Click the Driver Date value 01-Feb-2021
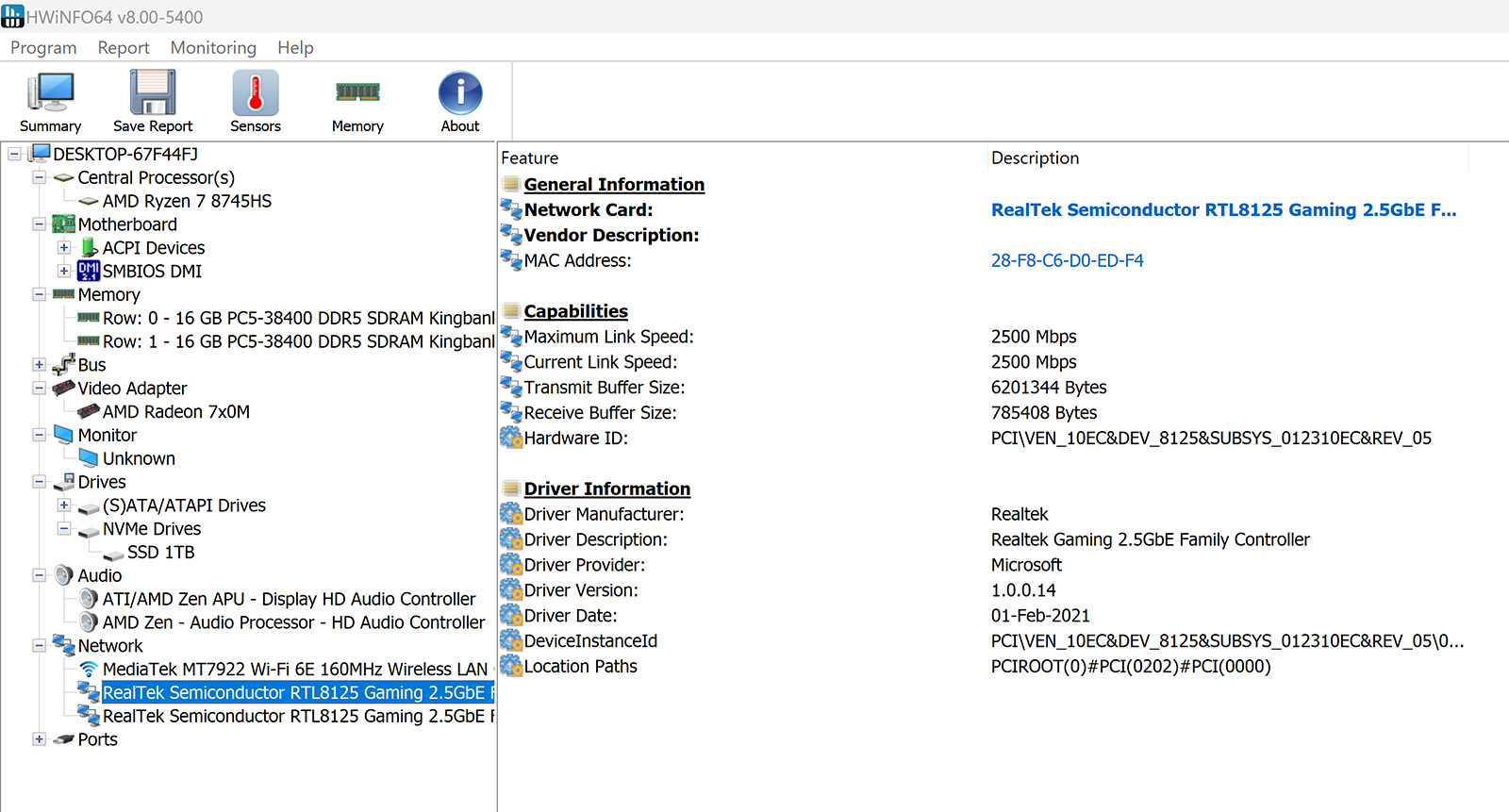This screenshot has height=812, width=1509. click(x=1040, y=616)
